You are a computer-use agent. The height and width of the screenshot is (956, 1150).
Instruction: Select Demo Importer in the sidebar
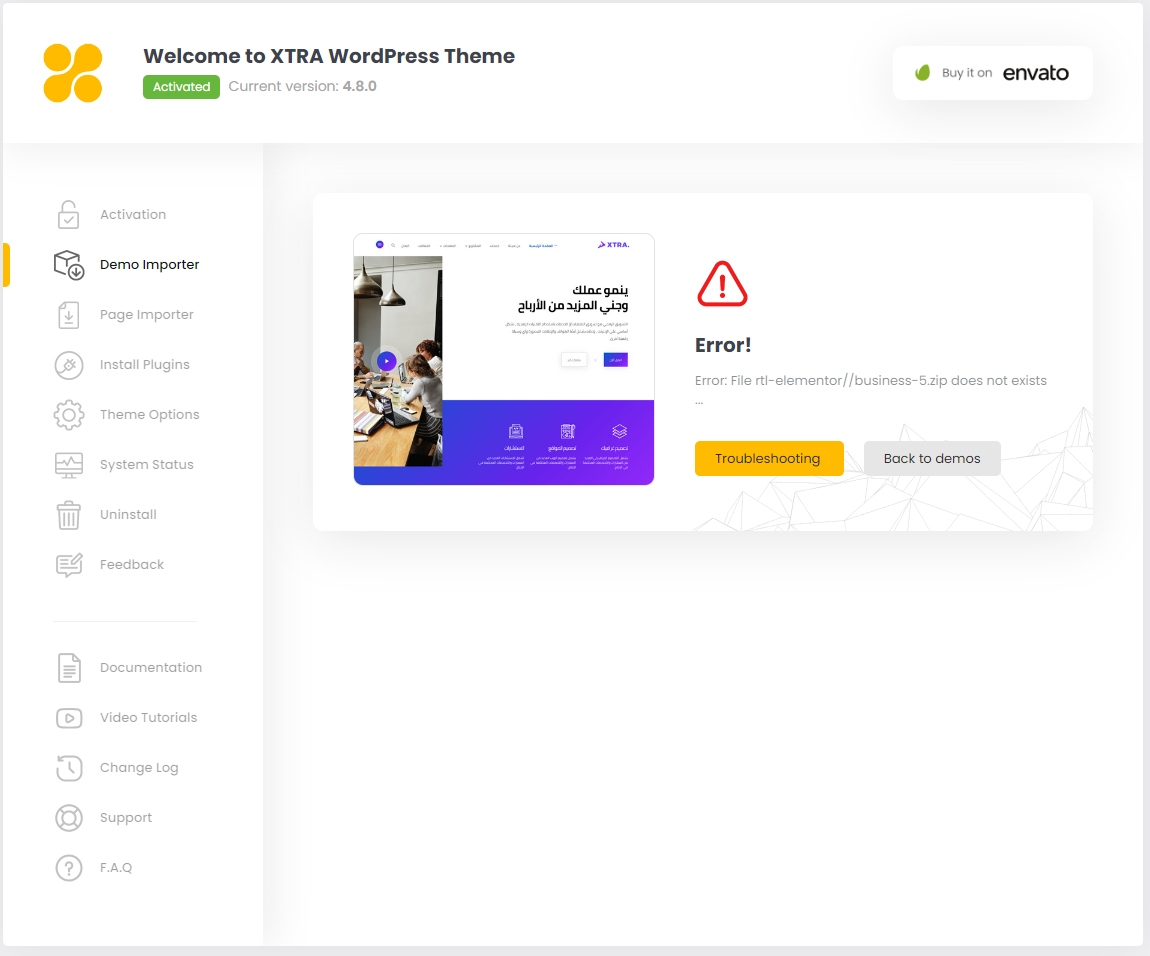tap(149, 265)
